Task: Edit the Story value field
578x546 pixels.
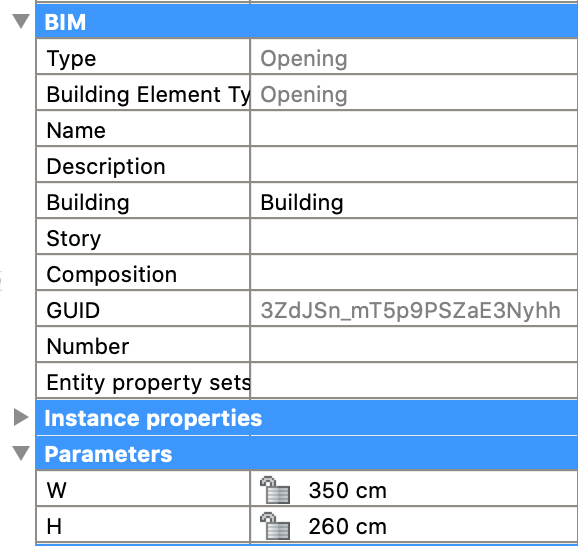Action: pyautogui.click(x=414, y=238)
